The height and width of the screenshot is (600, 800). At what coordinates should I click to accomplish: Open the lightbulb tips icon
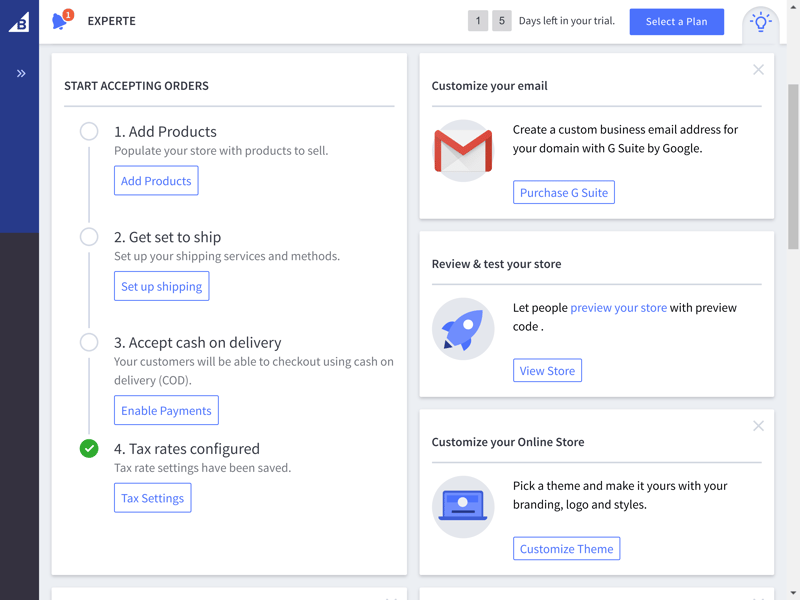[760, 22]
